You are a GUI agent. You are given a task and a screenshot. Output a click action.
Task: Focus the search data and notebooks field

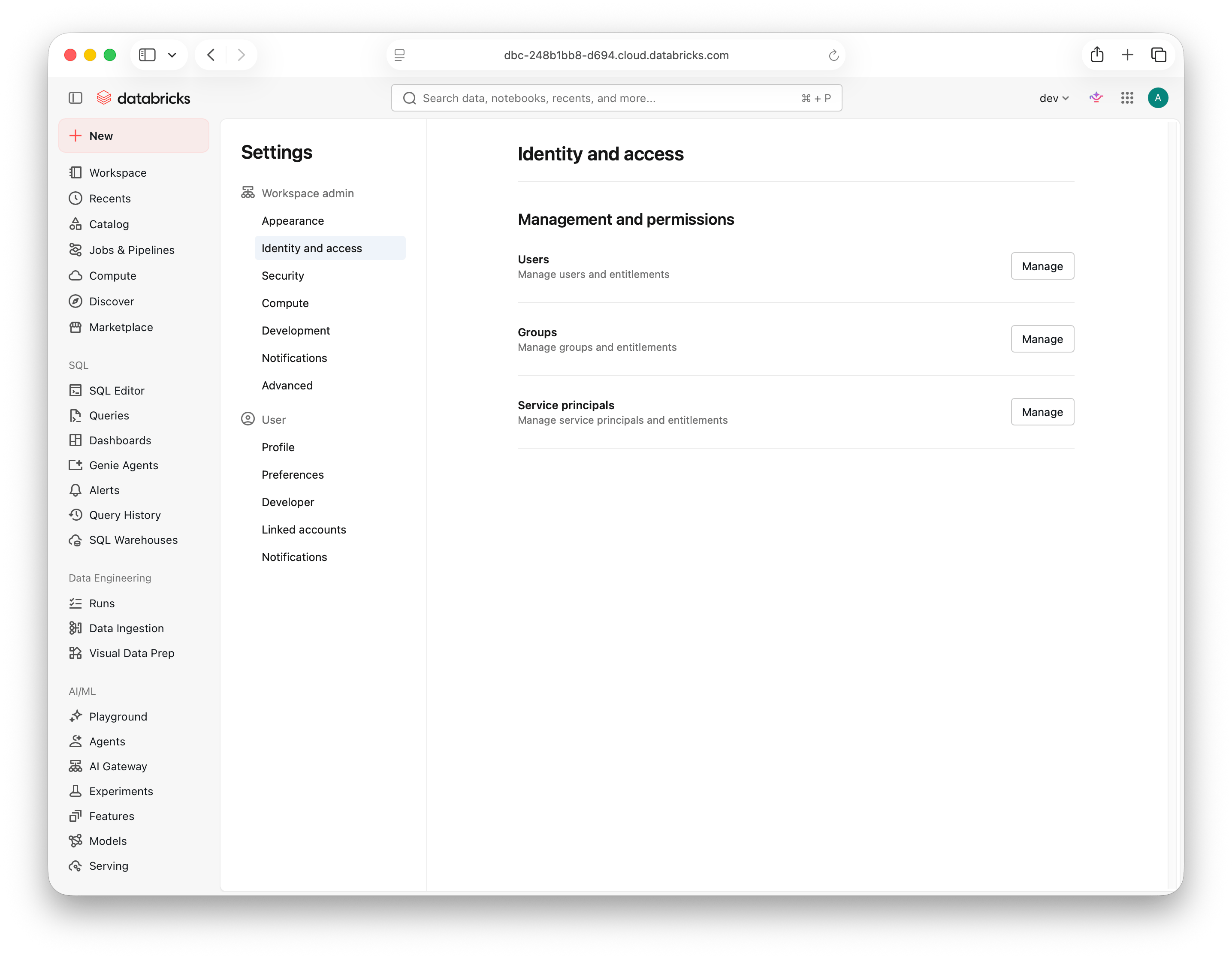pos(616,98)
